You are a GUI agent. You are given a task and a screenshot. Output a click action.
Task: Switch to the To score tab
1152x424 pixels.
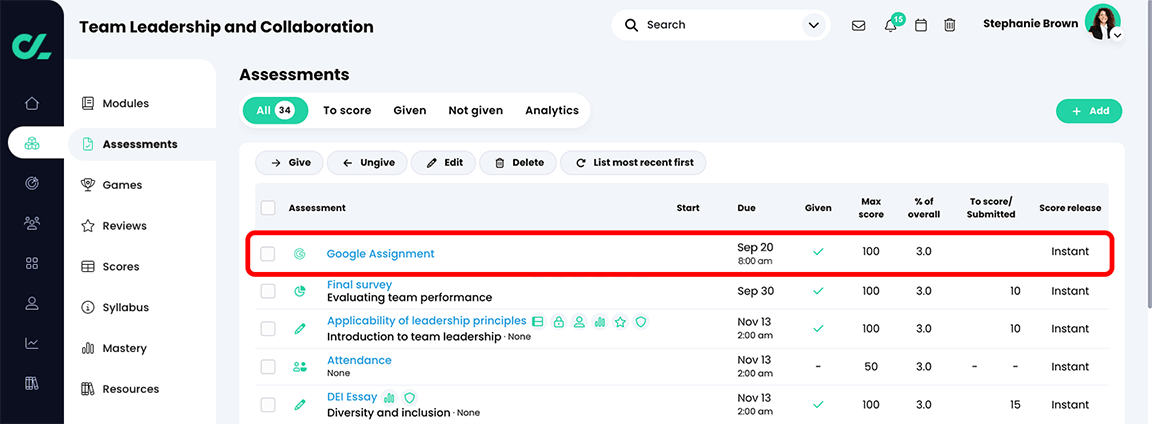[347, 111]
